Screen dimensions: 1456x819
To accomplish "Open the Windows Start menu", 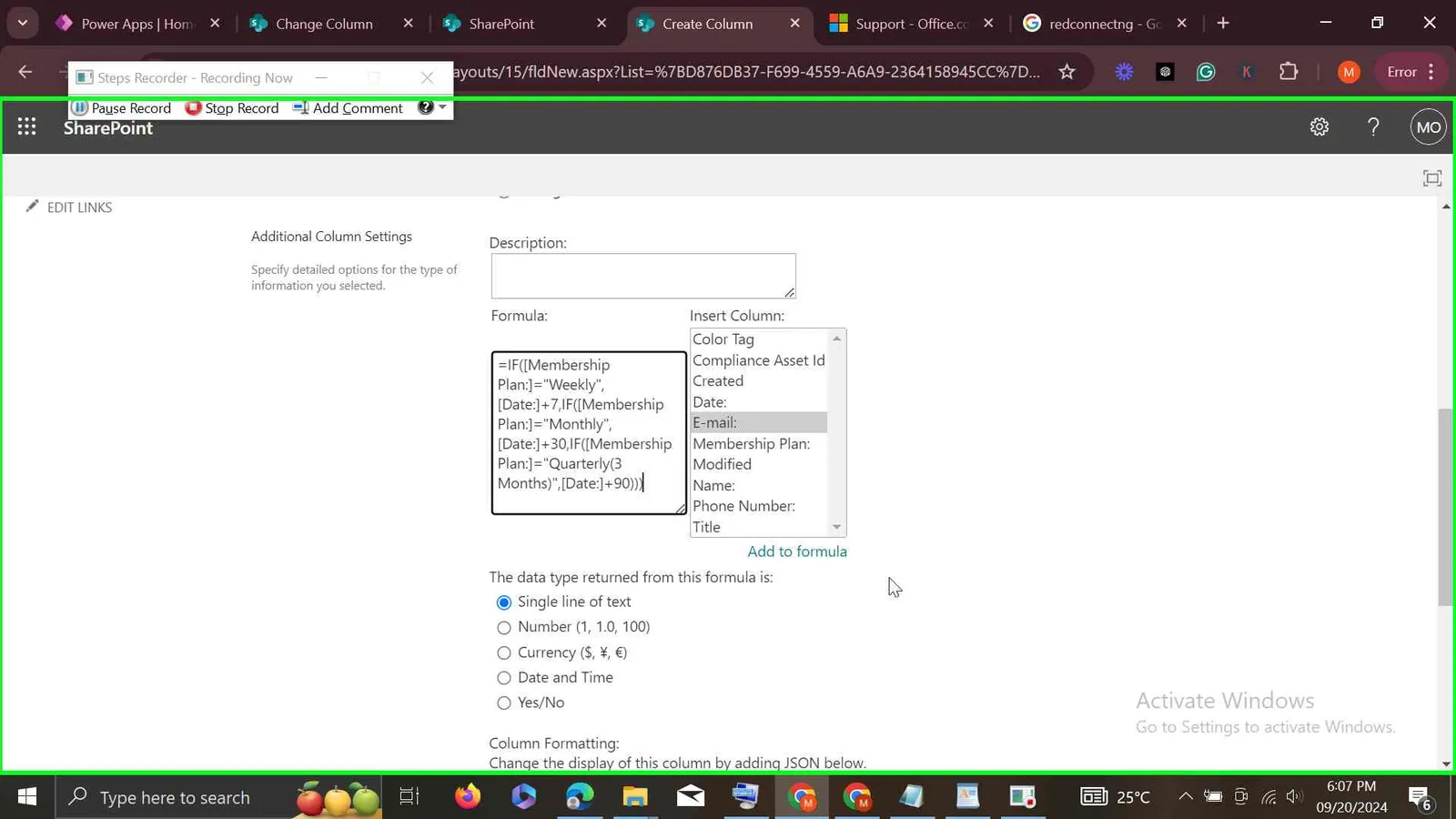I will (27, 797).
